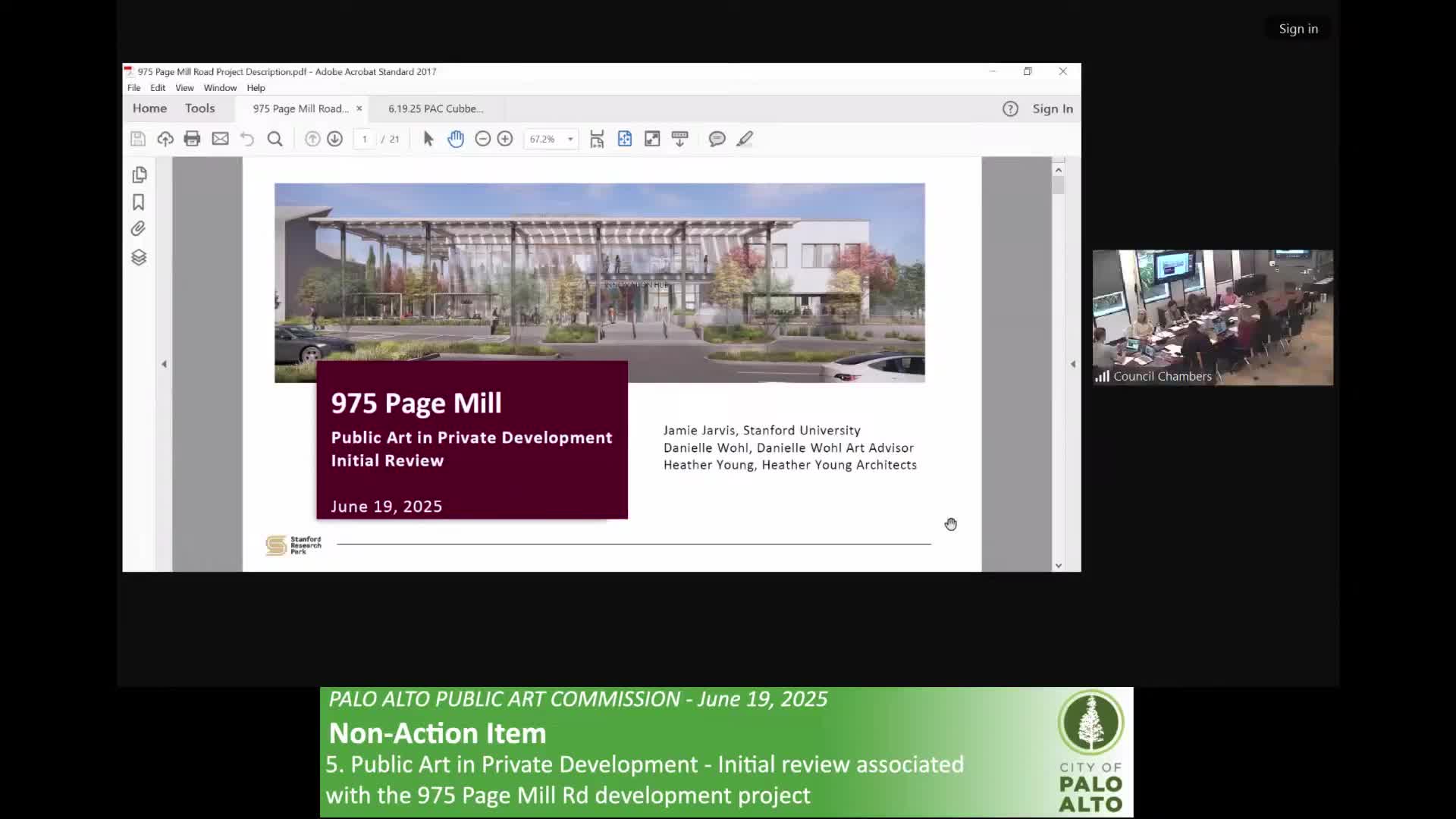
Task: Expand the right tools pane arrow
Action: point(1072,365)
